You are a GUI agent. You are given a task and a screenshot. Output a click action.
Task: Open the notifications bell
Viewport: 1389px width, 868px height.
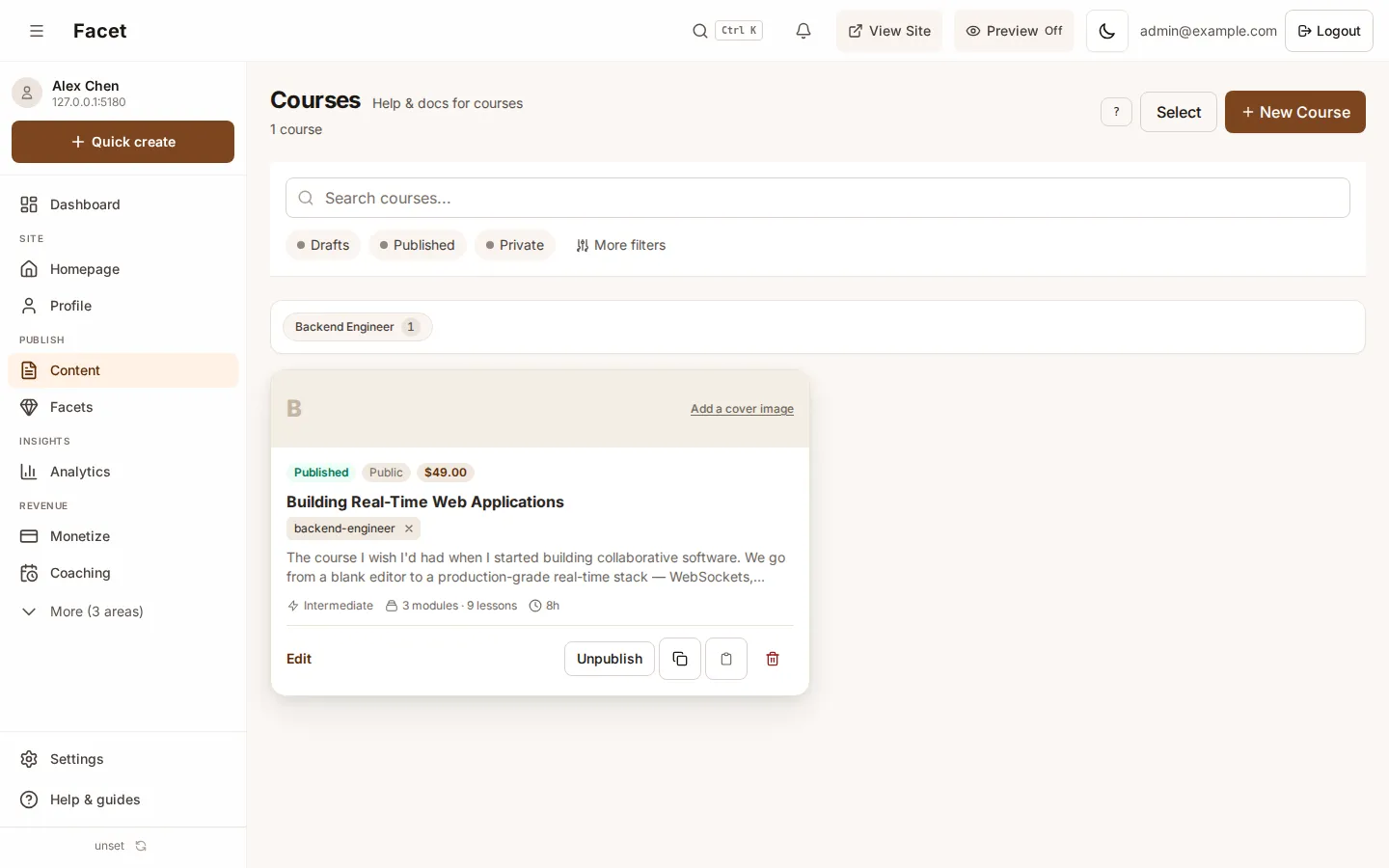pyautogui.click(x=803, y=31)
